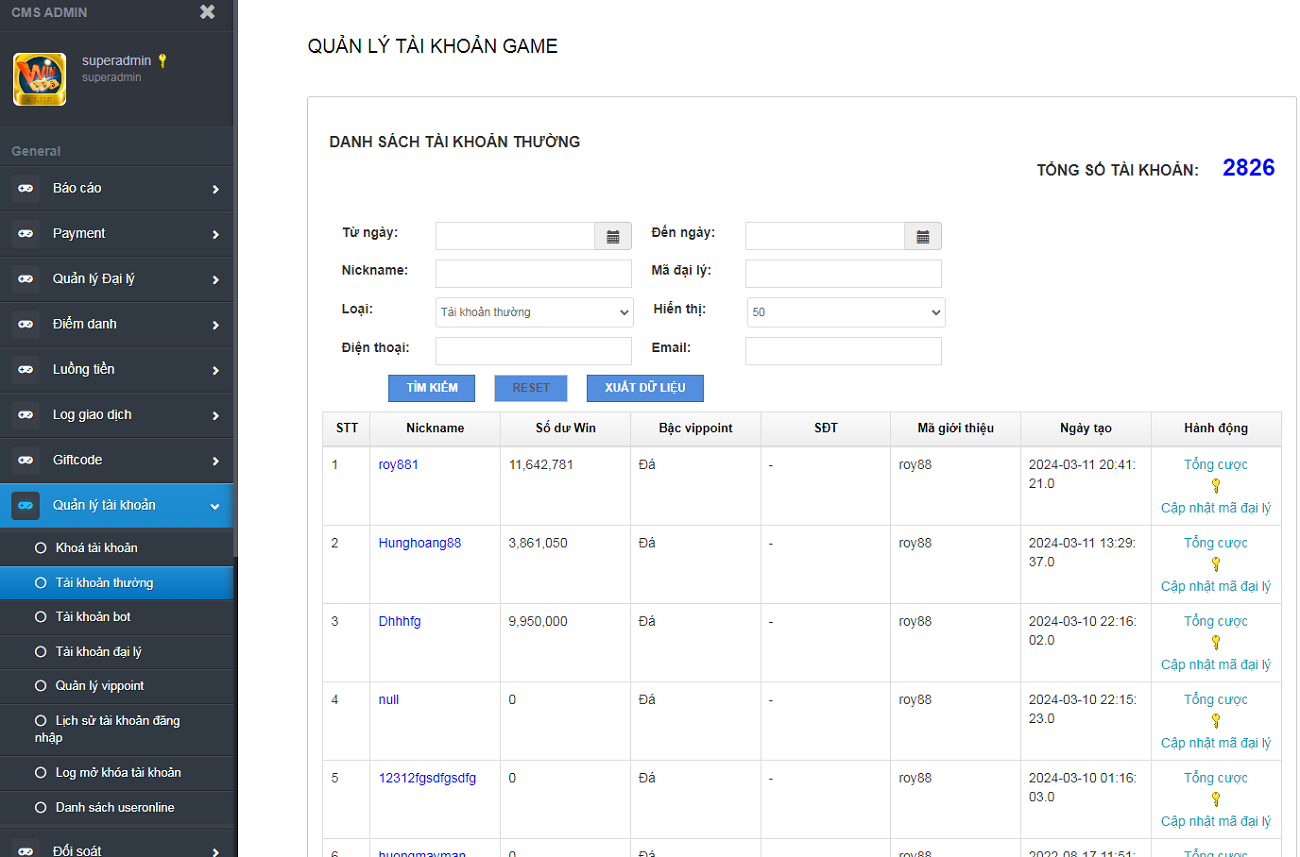Click the key icon in Dhhhfg row
The image size is (1300, 857).
pos(1216,642)
